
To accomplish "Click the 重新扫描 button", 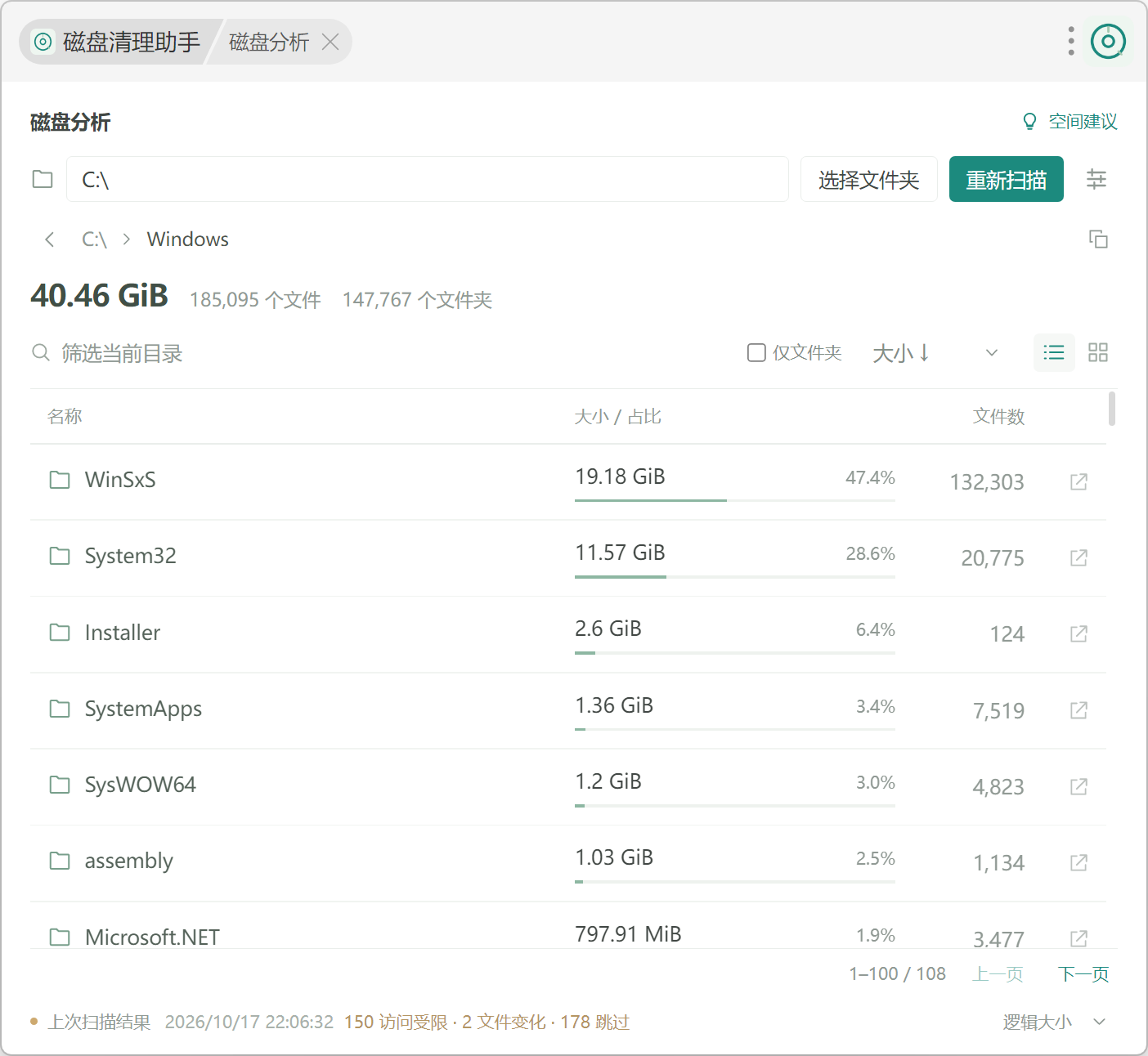I will click(x=1006, y=179).
